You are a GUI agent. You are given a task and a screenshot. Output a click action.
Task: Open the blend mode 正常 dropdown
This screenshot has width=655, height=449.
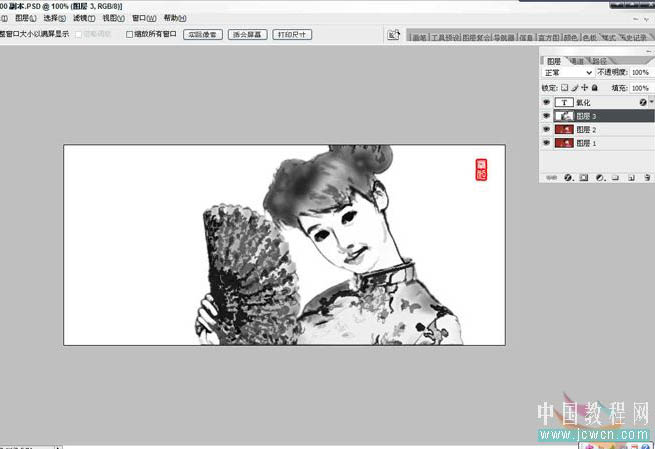coord(567,73)
